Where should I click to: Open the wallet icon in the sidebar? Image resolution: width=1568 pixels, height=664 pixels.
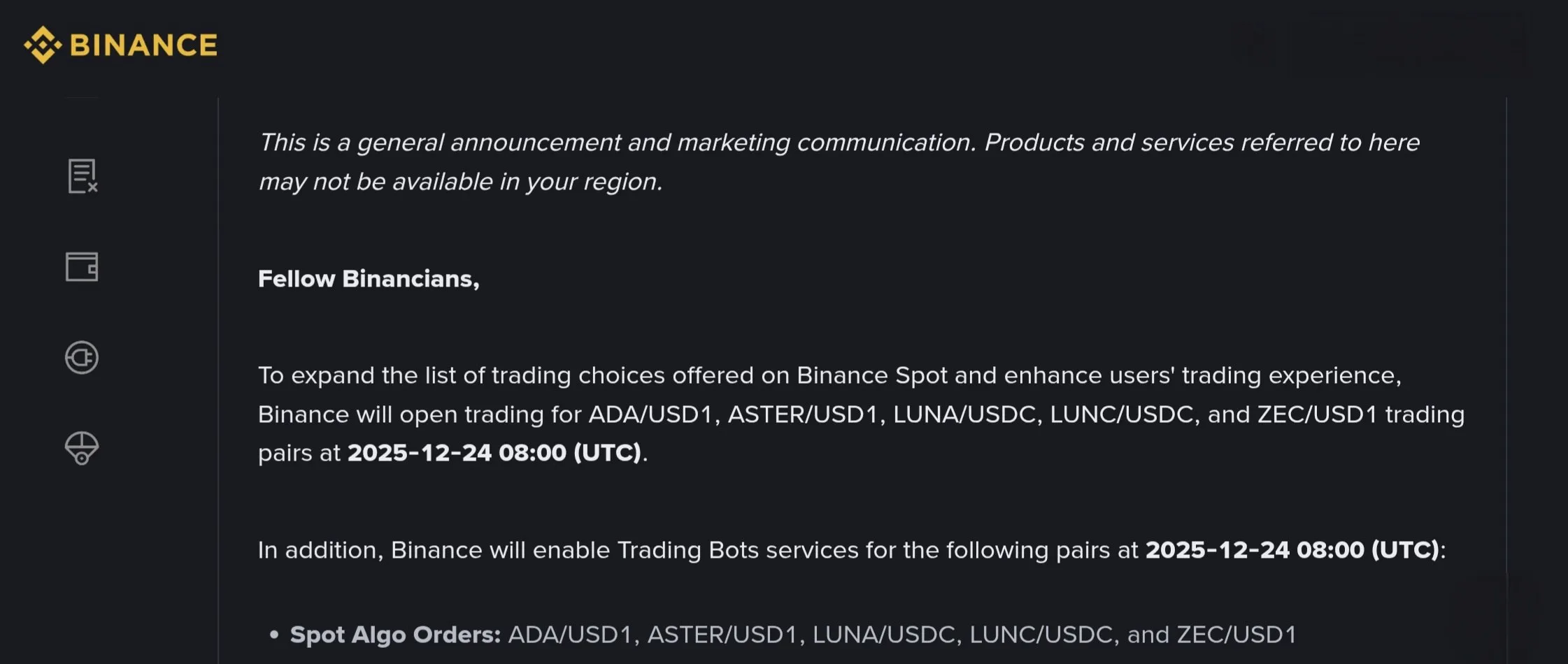(82, 267)
